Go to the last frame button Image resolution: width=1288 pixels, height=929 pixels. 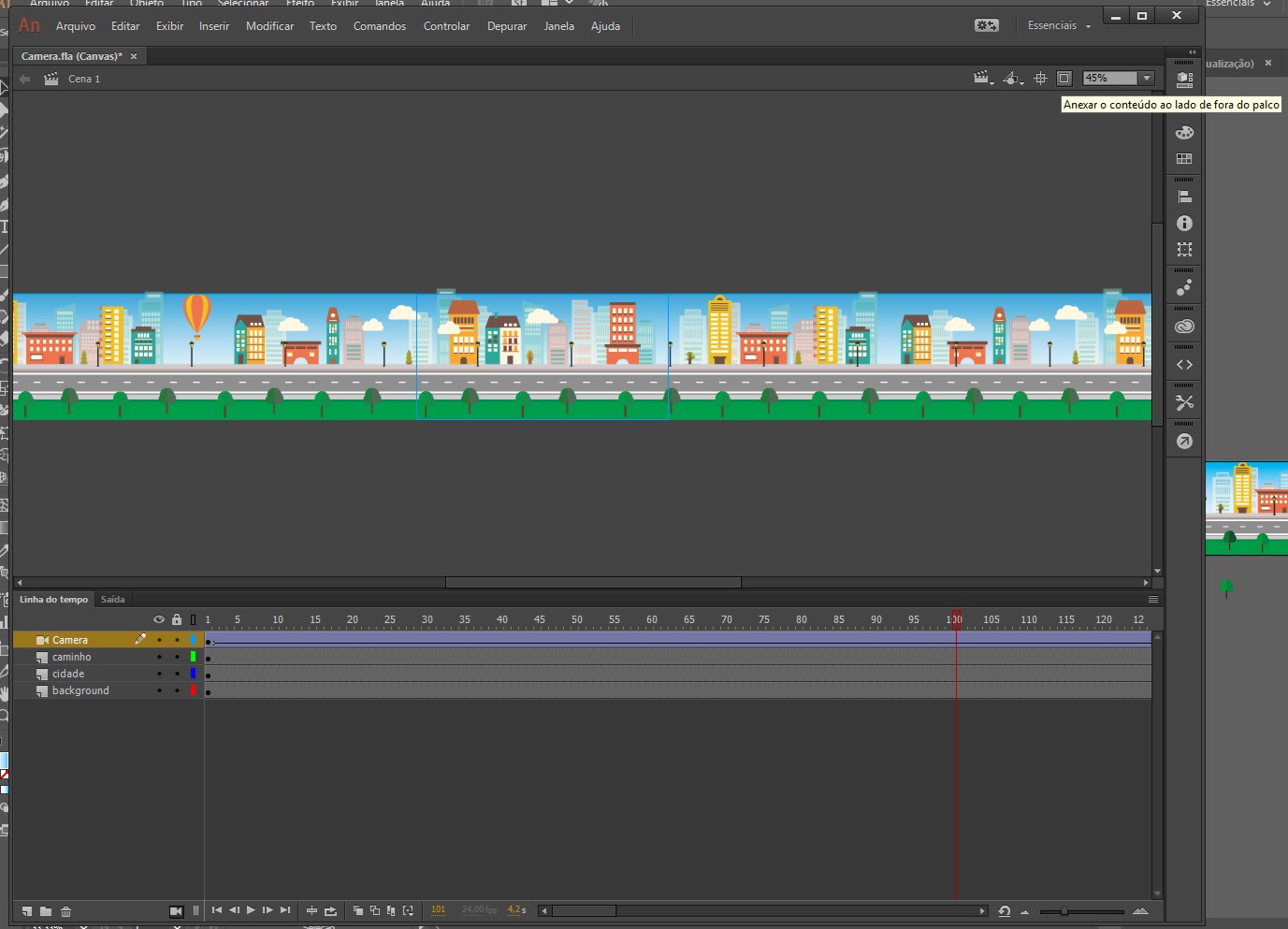[x=285, y=910]
